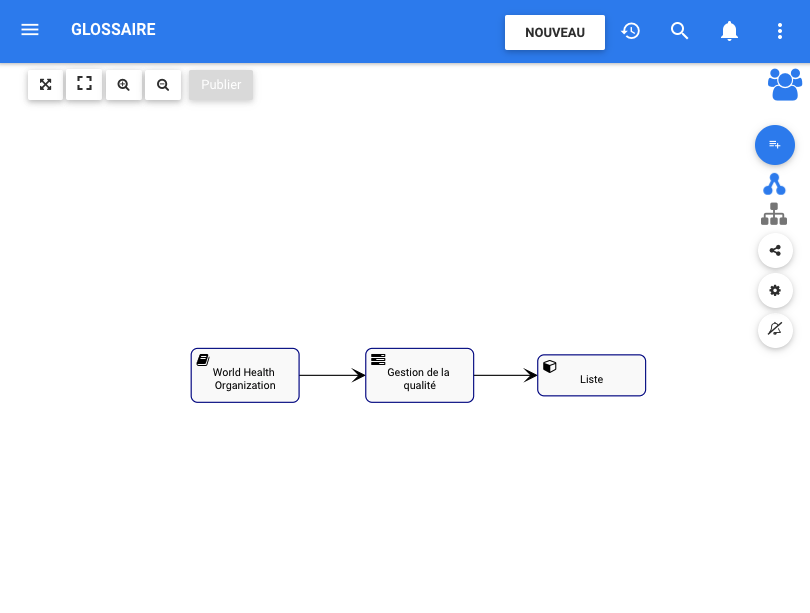Click the blue add-to-list round button
Image resolution: width=810 pixels, height=613 pixels.
(775, 145)
